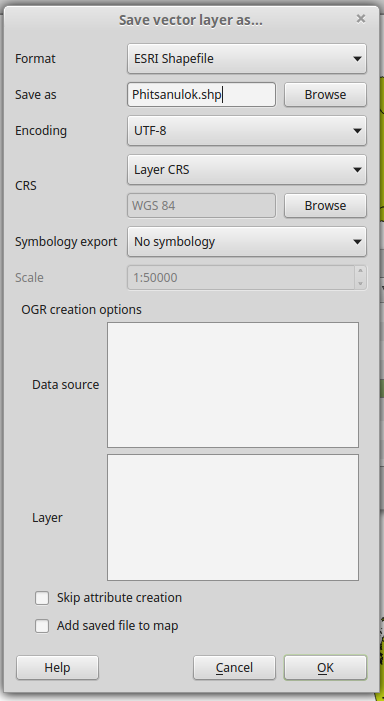
Task: Open the Encoding dropdown showing UTF-8
Action: 247,131
